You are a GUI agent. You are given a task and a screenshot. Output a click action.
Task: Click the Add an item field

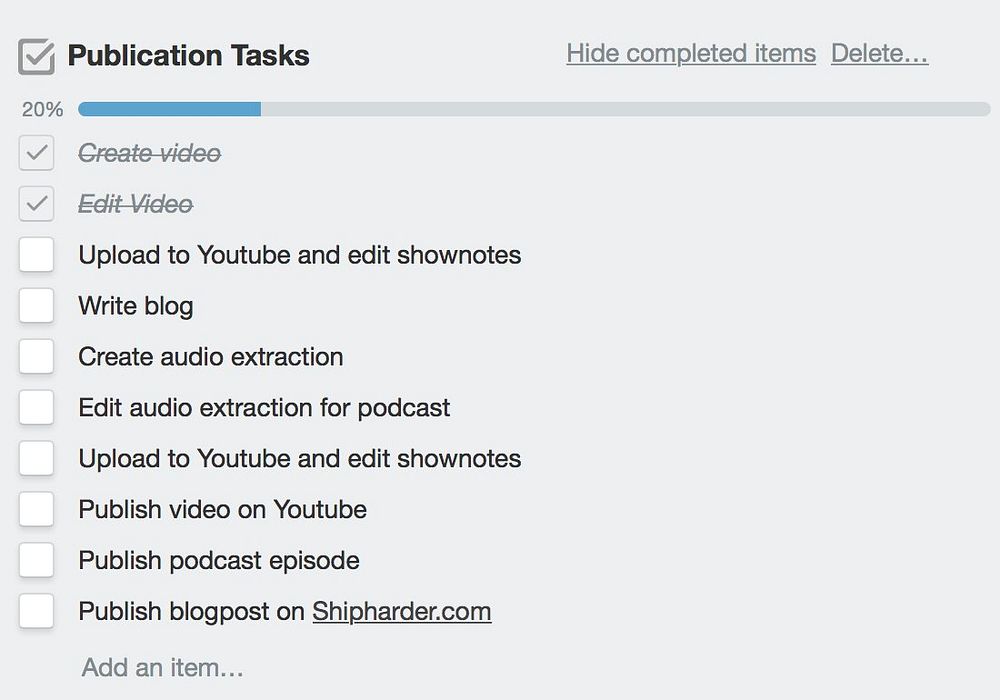(163, 667)
